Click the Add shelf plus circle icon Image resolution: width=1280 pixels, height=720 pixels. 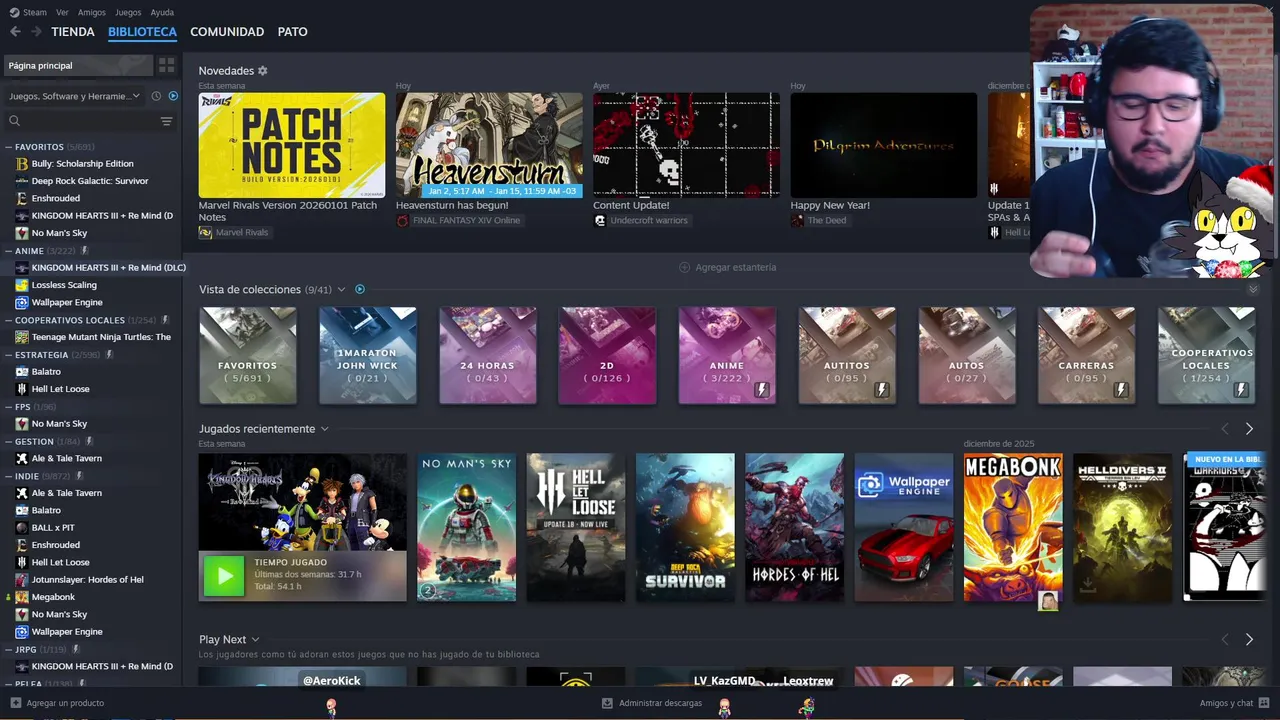click(x=684, y=267)
